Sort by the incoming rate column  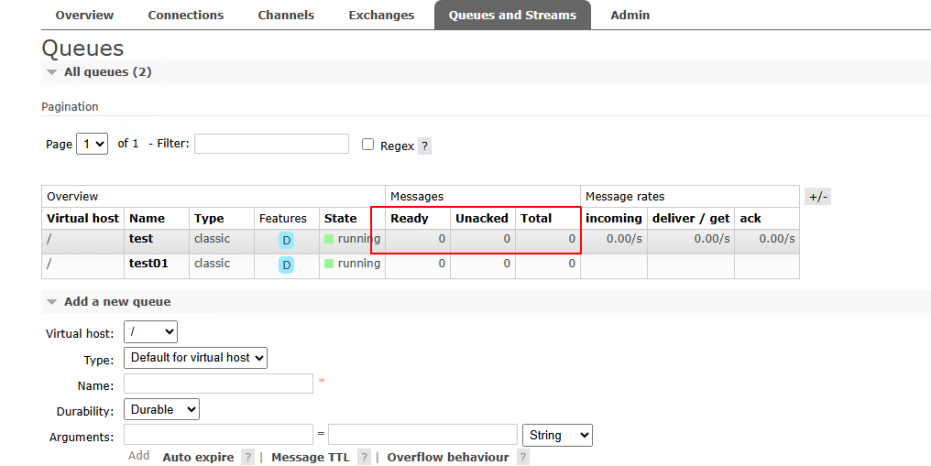coord(613,218)
